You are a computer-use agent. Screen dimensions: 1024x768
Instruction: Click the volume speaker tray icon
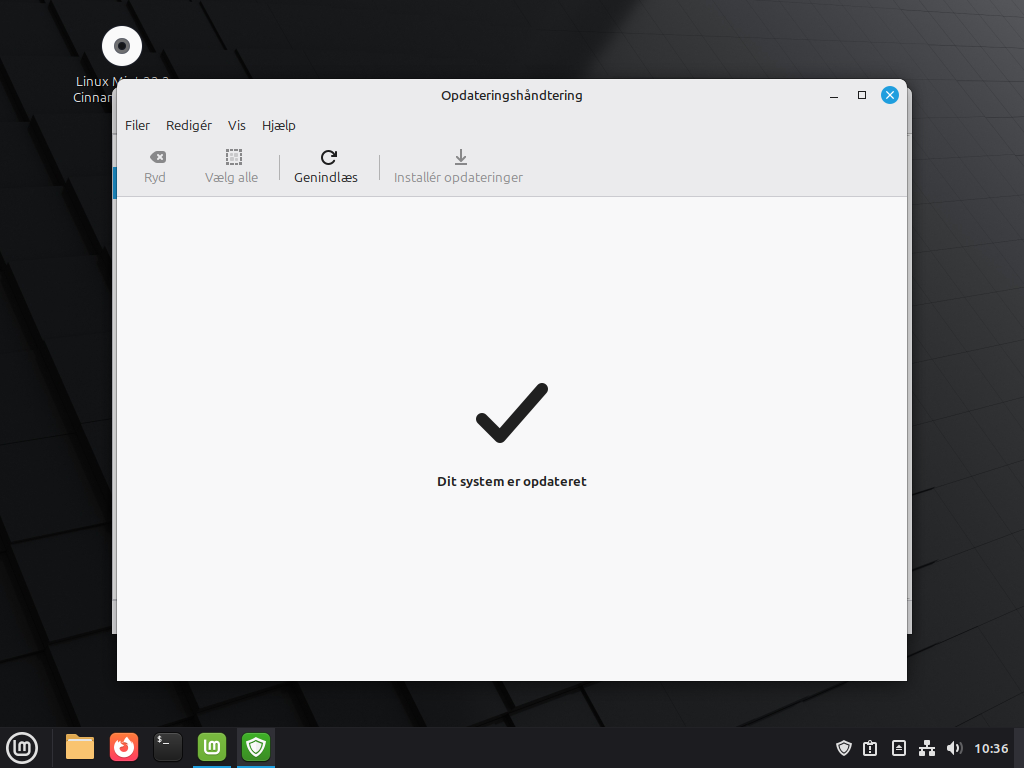pyautogui.click(x=954, y=748)
